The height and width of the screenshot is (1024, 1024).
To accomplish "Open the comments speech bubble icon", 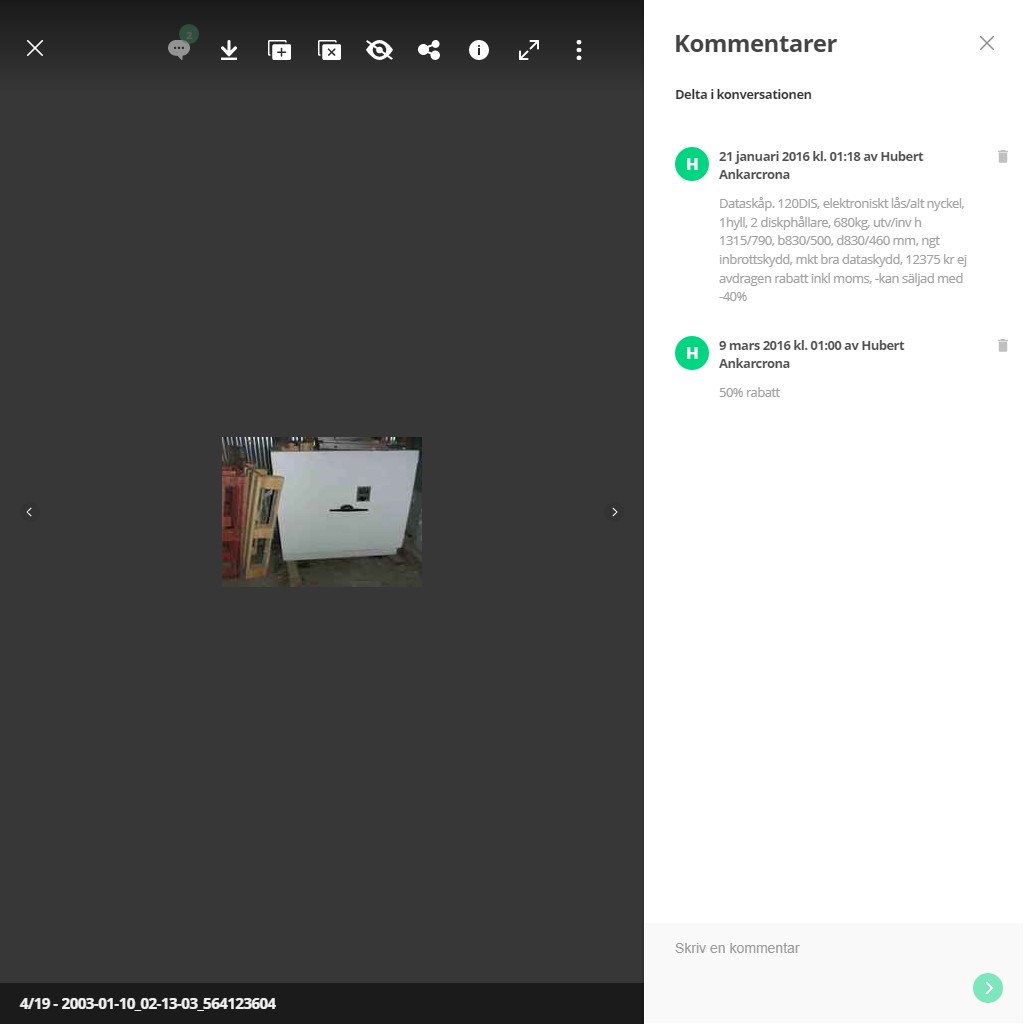I will (179, 49).
